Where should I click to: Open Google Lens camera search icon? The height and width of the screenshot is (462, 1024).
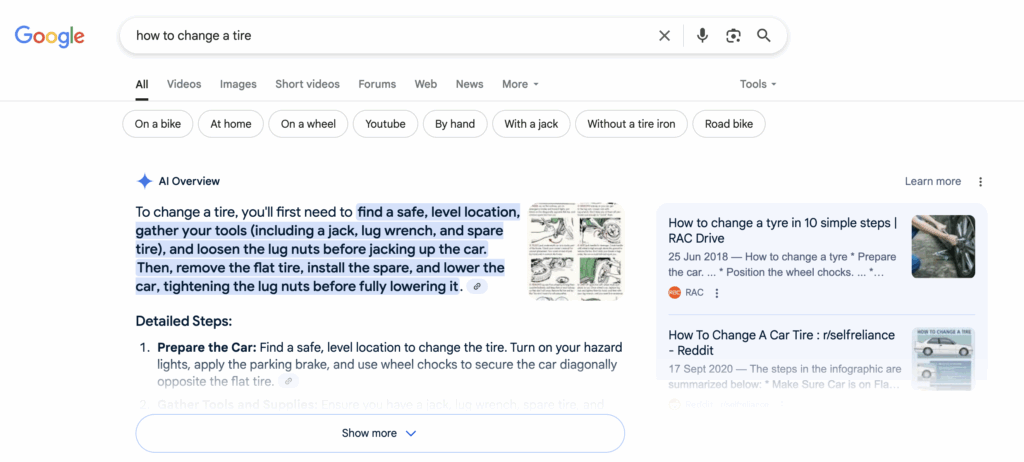[x=733, y=36]
